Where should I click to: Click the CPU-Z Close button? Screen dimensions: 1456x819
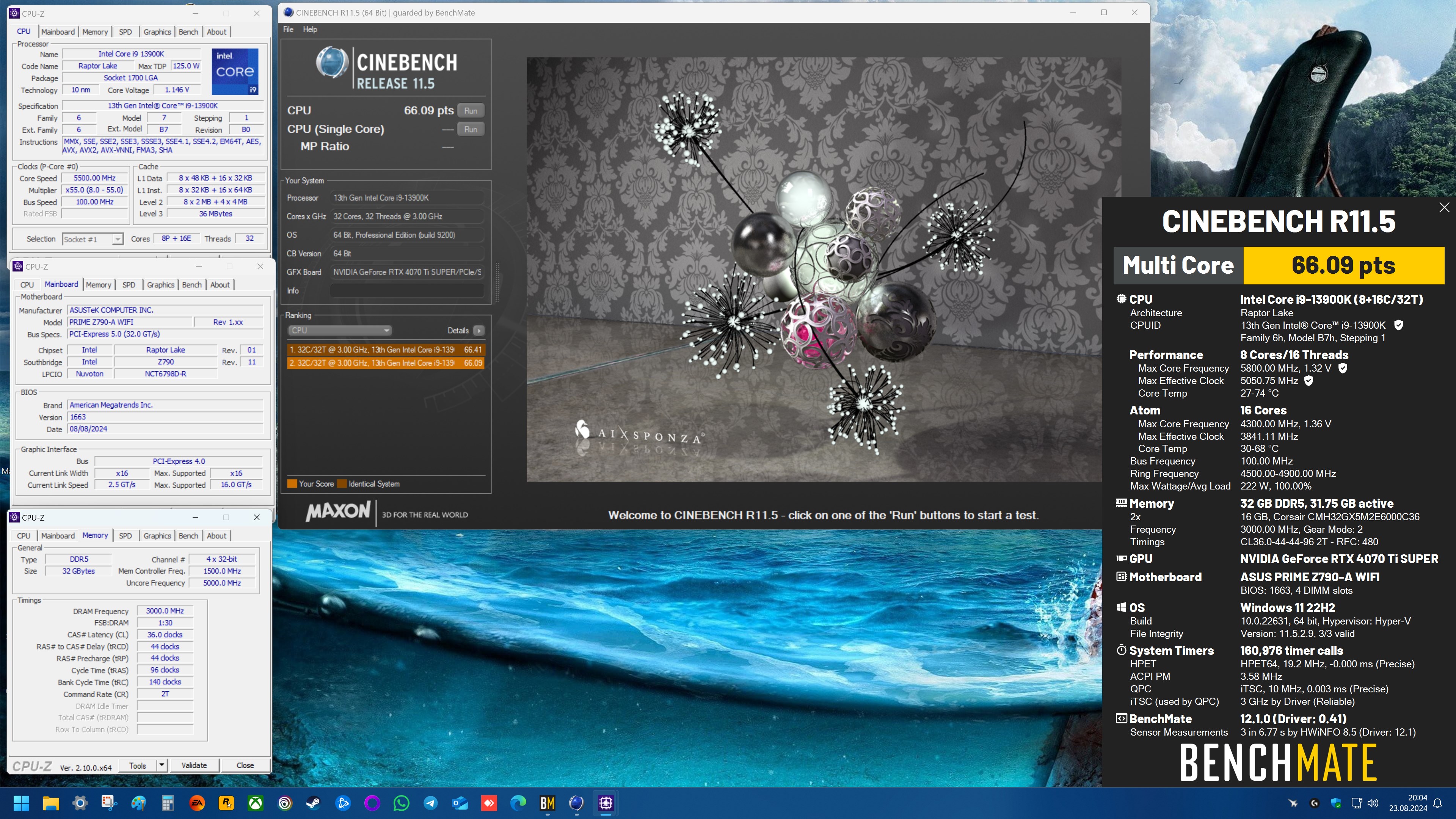tap(245, 765)
